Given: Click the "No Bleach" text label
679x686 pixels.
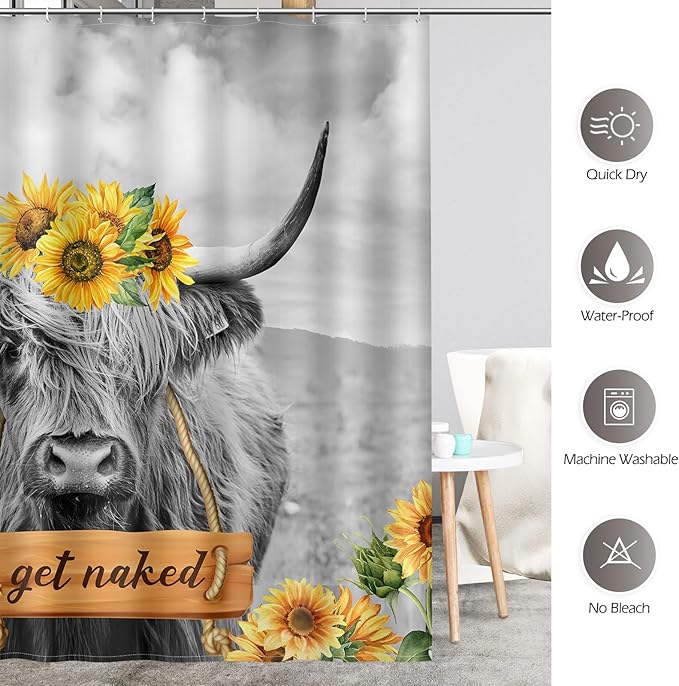Looking at the screenshot, I should pos(617,607).
